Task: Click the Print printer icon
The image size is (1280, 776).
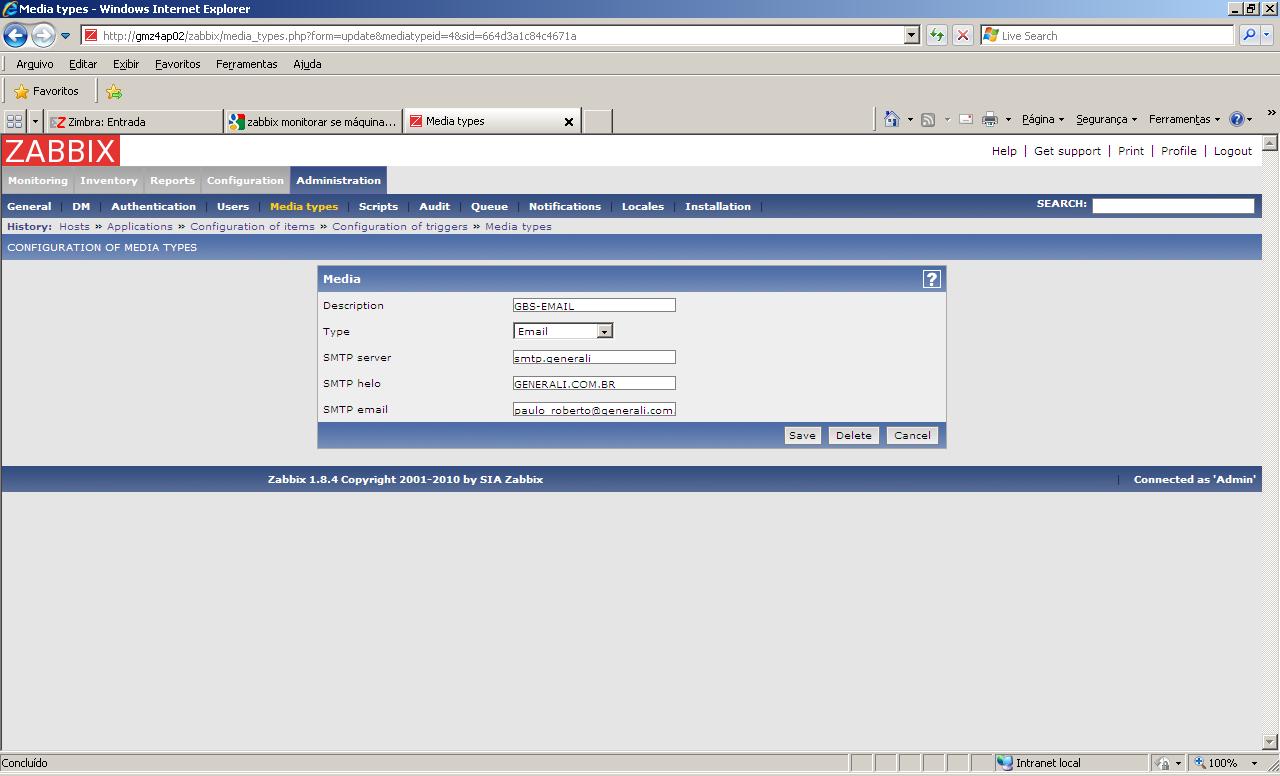Action: 990,119
